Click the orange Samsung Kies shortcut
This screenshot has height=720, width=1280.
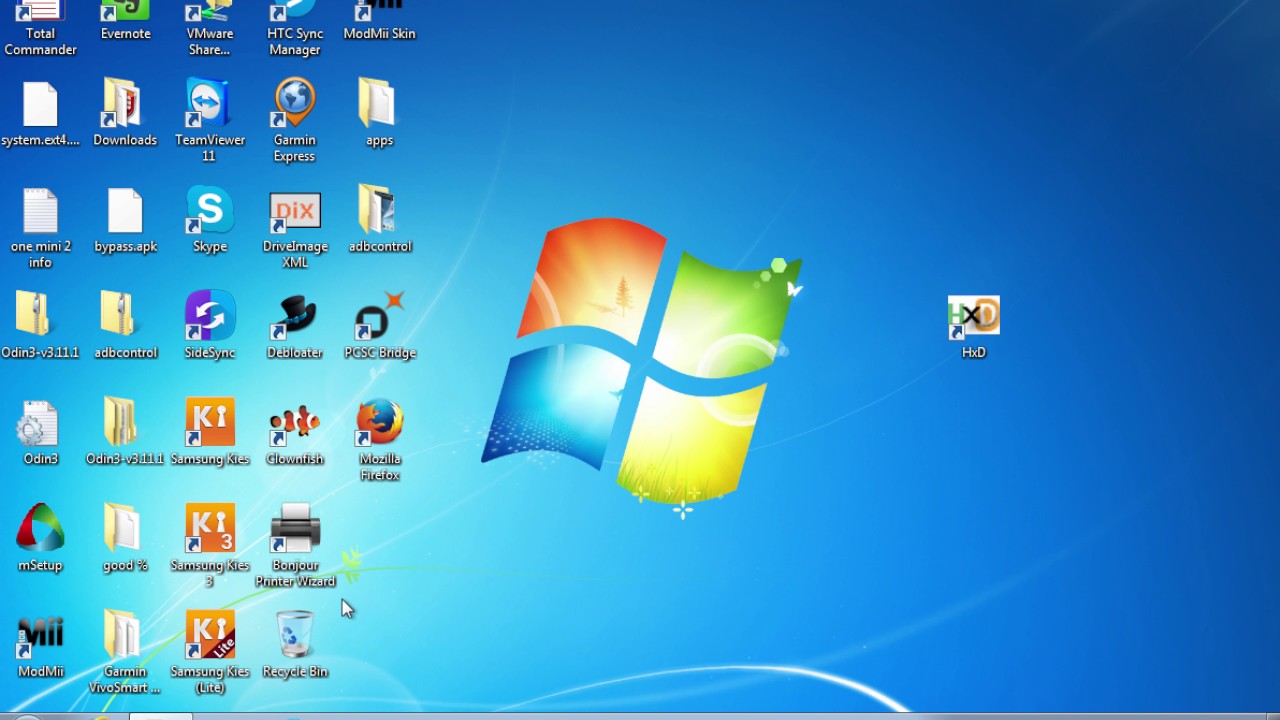[x=210, y=432]
